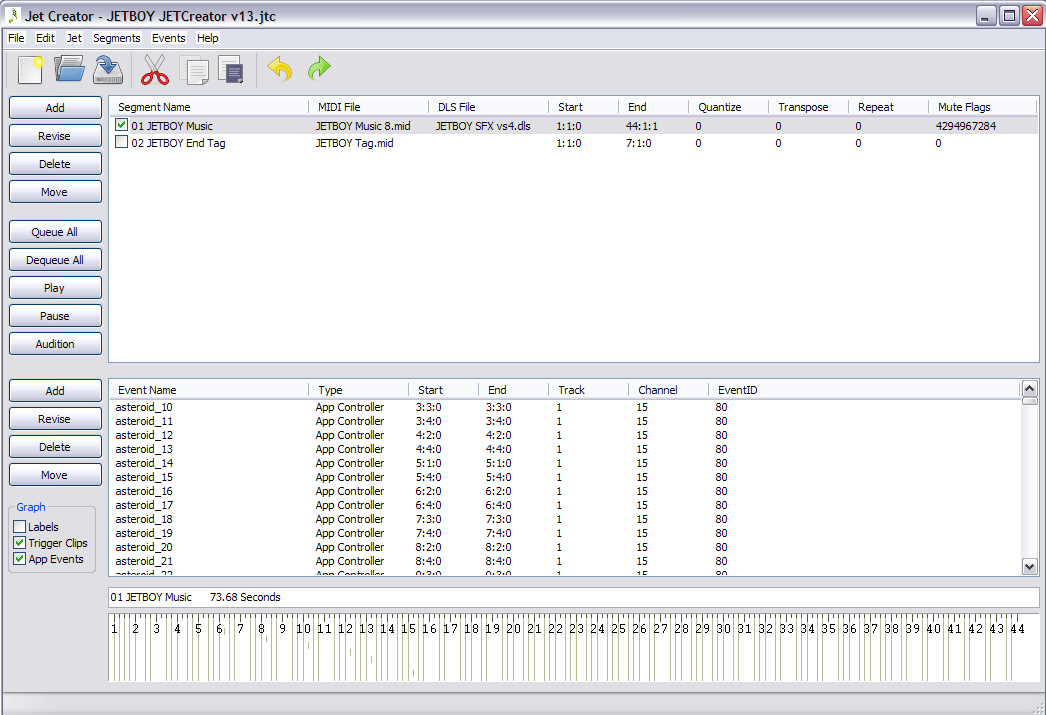Redo with the green arrow icon

(x=319, y=70)
